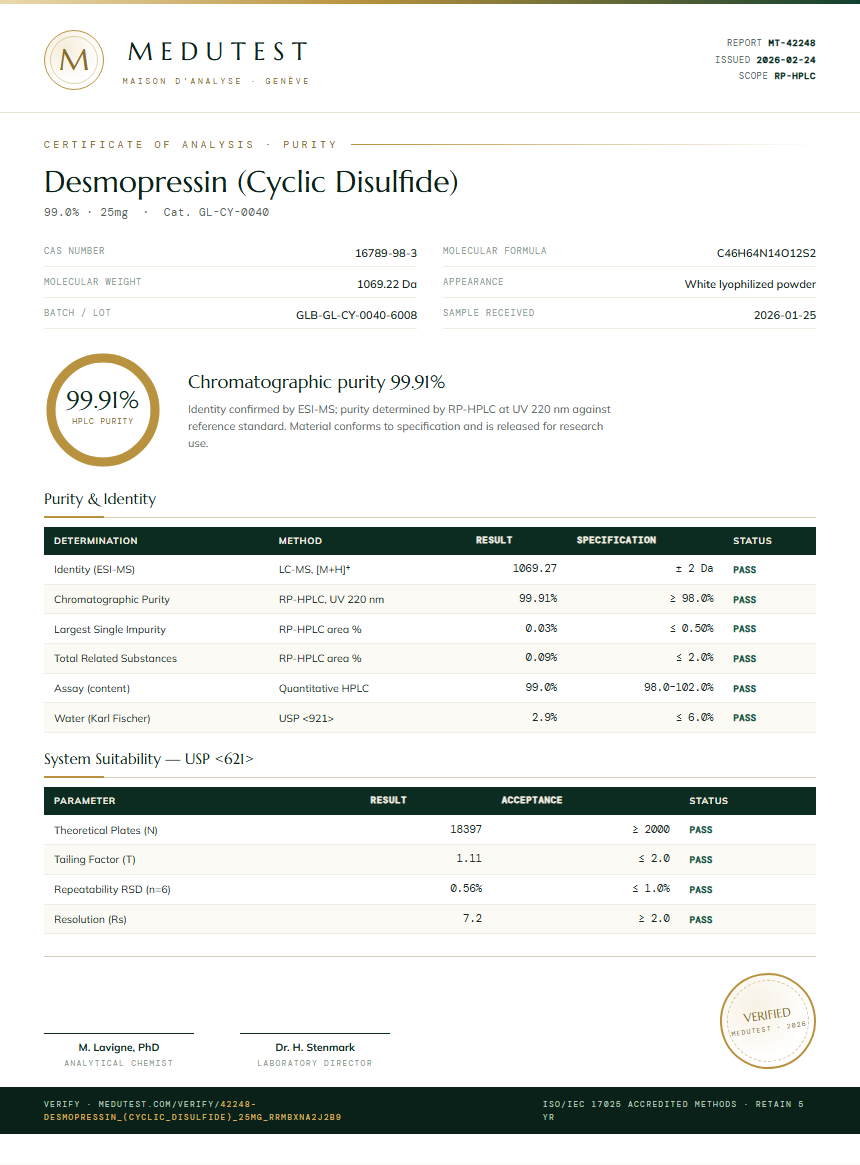Select signatory M. Lavigne, PhD

click(x=119, y=1048)
